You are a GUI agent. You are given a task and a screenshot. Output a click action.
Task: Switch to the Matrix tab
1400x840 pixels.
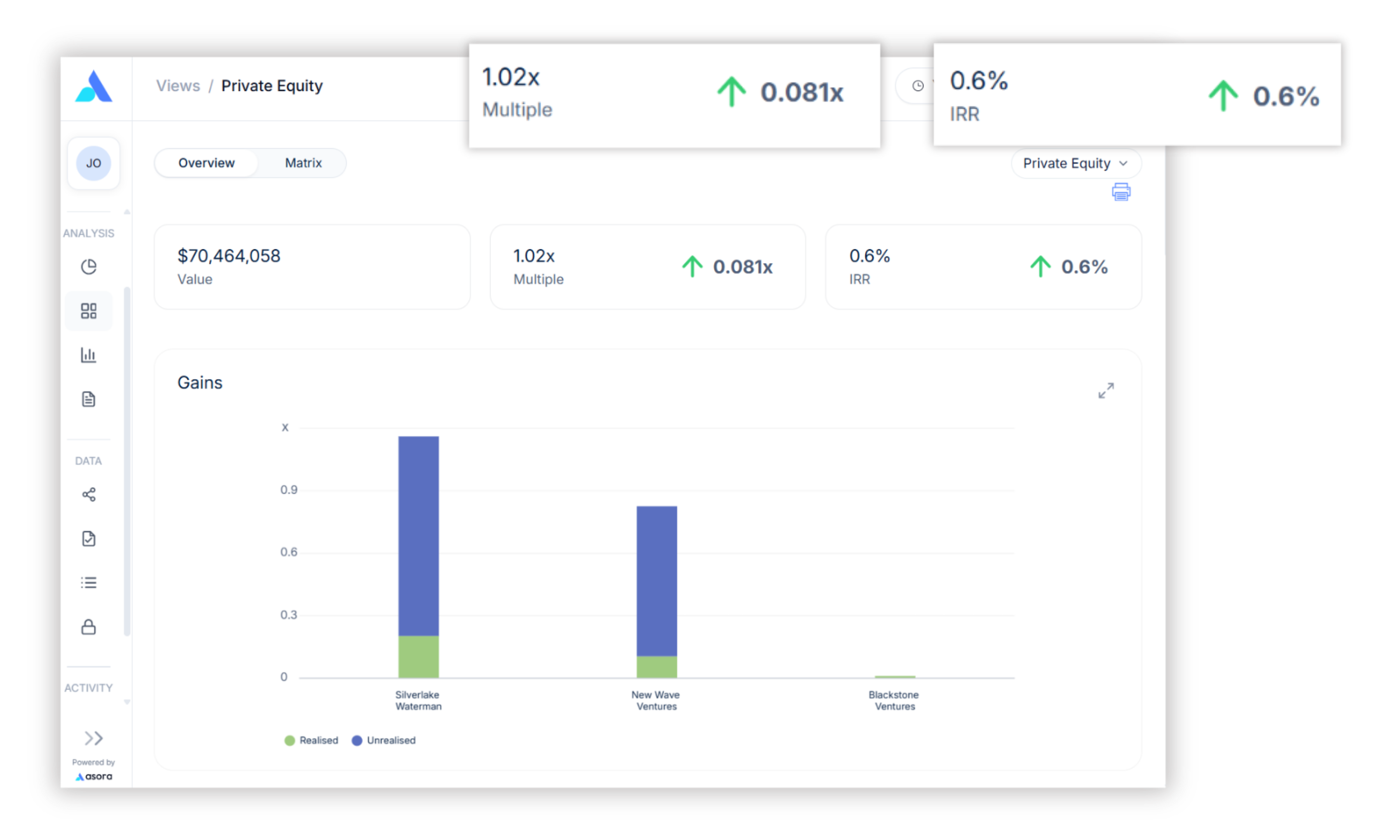pos(303,163)
